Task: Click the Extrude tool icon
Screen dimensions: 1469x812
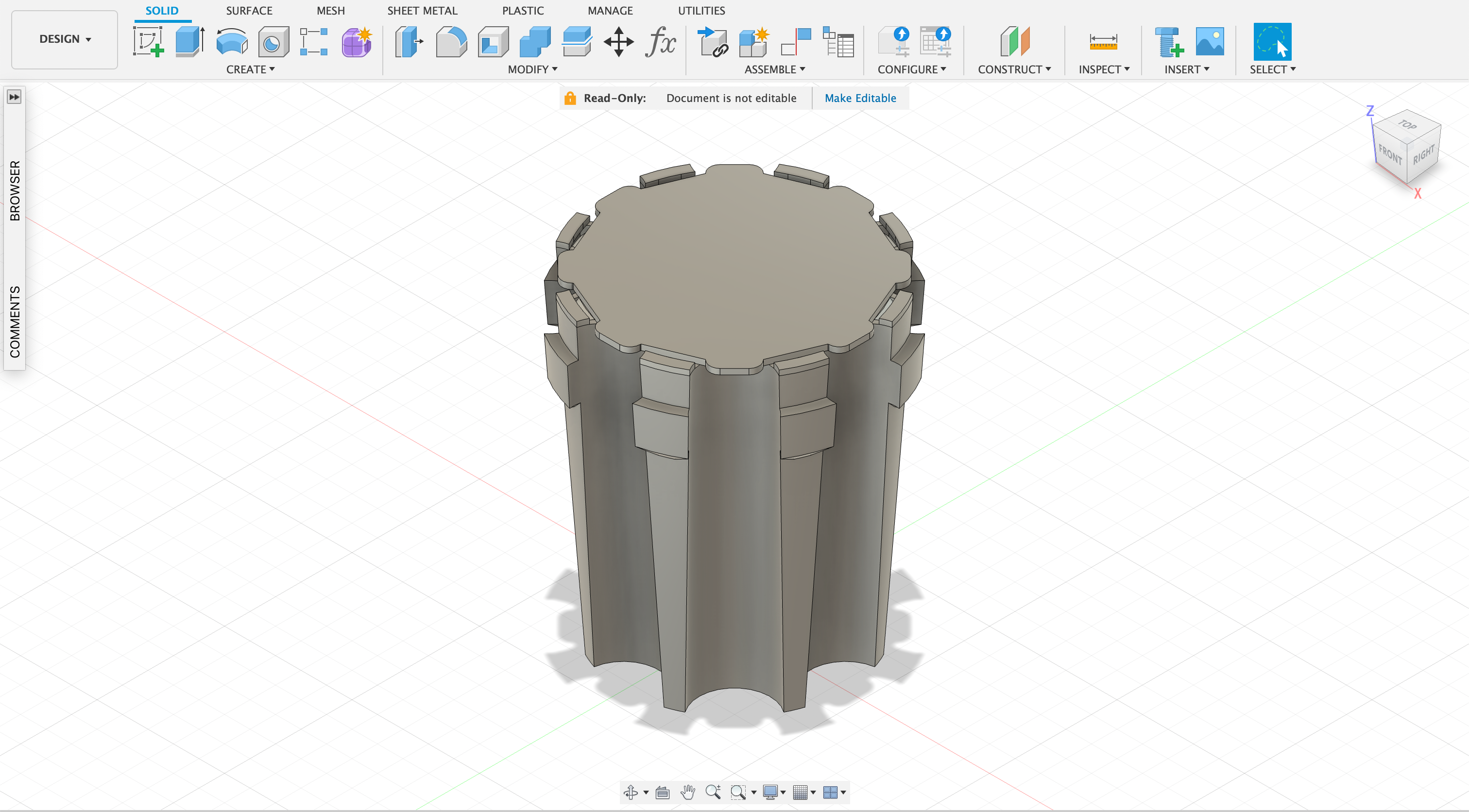Action: (190, 42)
